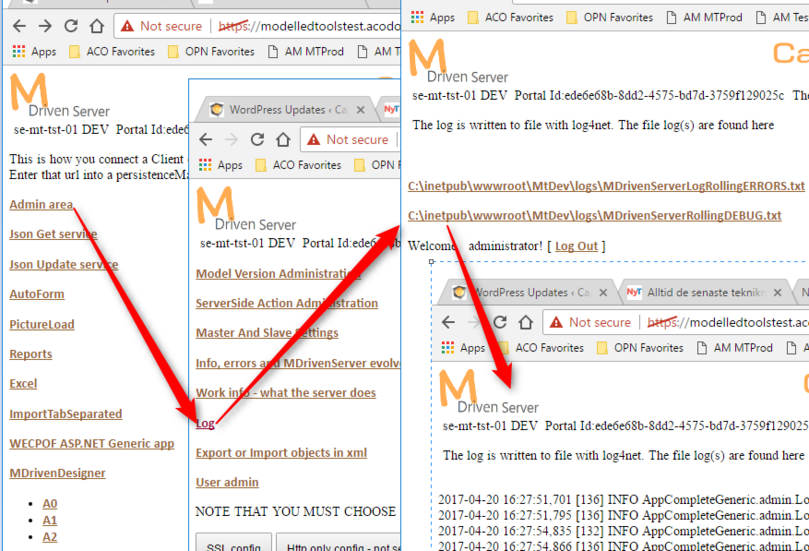Open Export or Import objects in xml
Viewport: 809px width, 551px height.
coord(281,453)
